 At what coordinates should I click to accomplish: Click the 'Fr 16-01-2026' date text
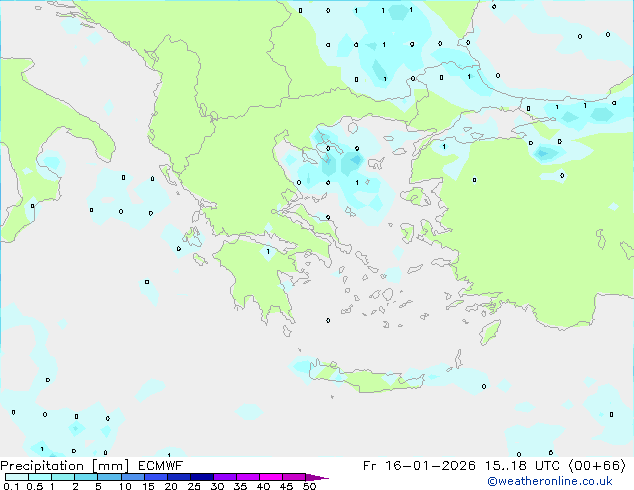tap(419, 466)
